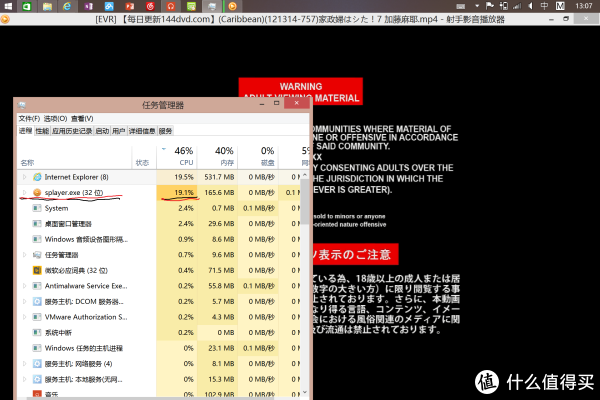Switch to the 性能 tab
Viewport: 600px width, 400px height.
42,131
